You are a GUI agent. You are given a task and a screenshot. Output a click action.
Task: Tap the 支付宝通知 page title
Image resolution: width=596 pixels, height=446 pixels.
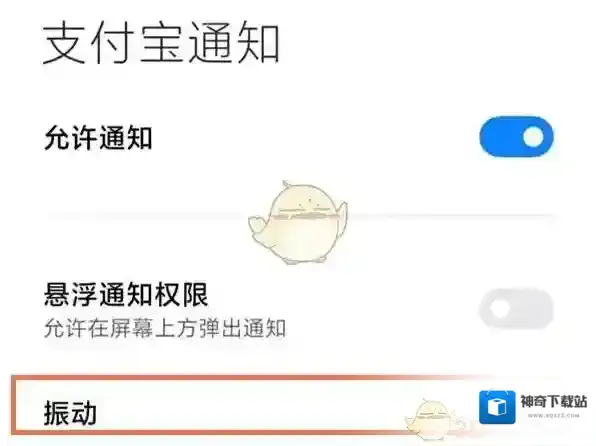coord(161,44)
